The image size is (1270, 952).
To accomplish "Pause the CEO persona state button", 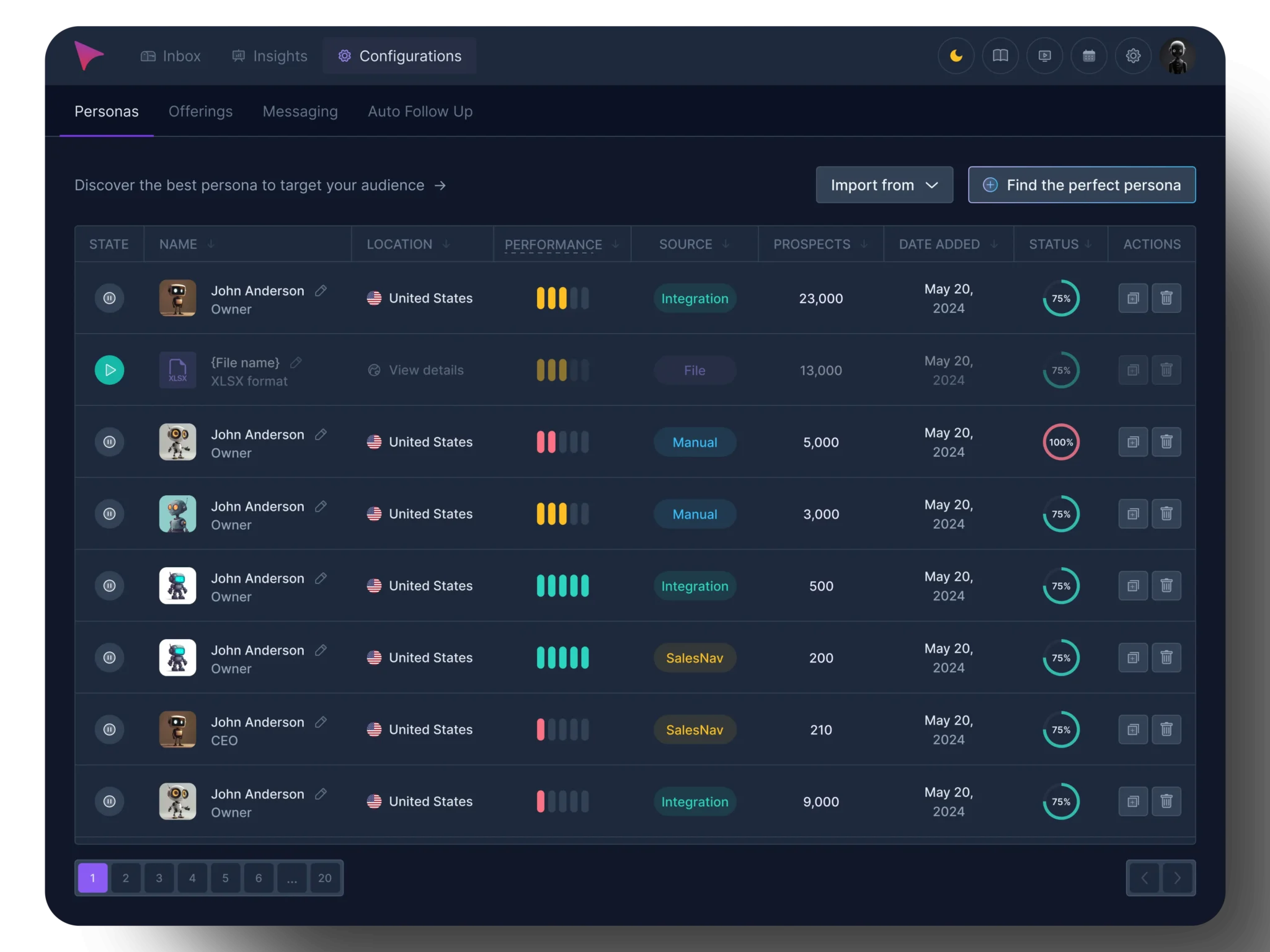I will [x=110, y=729].
